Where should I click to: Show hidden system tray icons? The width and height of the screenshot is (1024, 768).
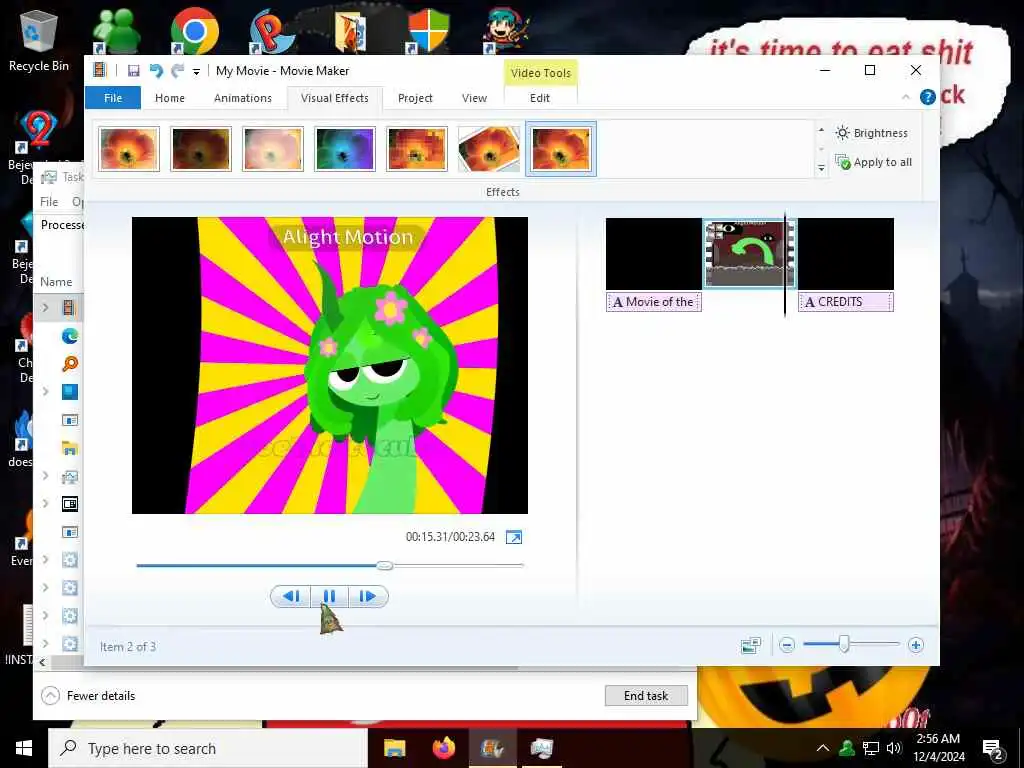[x=823, y=748]
